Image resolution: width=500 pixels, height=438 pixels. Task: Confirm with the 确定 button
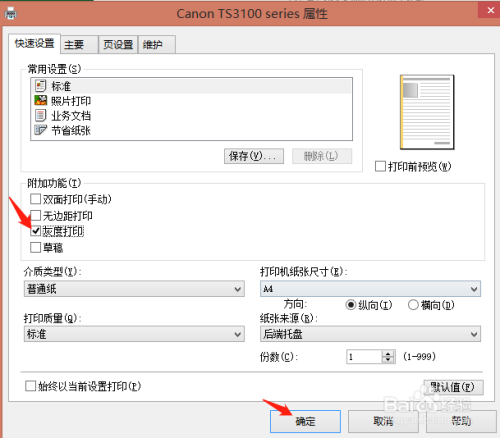[305, 421]
